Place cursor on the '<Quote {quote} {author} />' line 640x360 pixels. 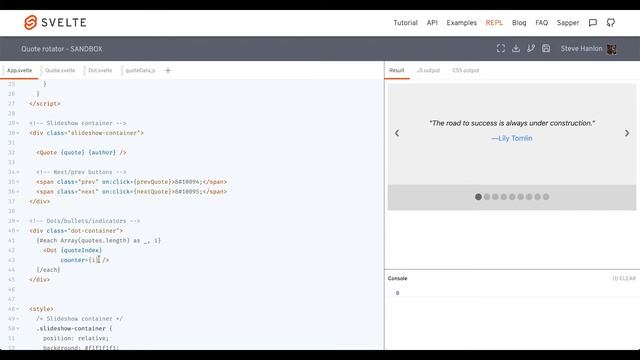point(82,153)
